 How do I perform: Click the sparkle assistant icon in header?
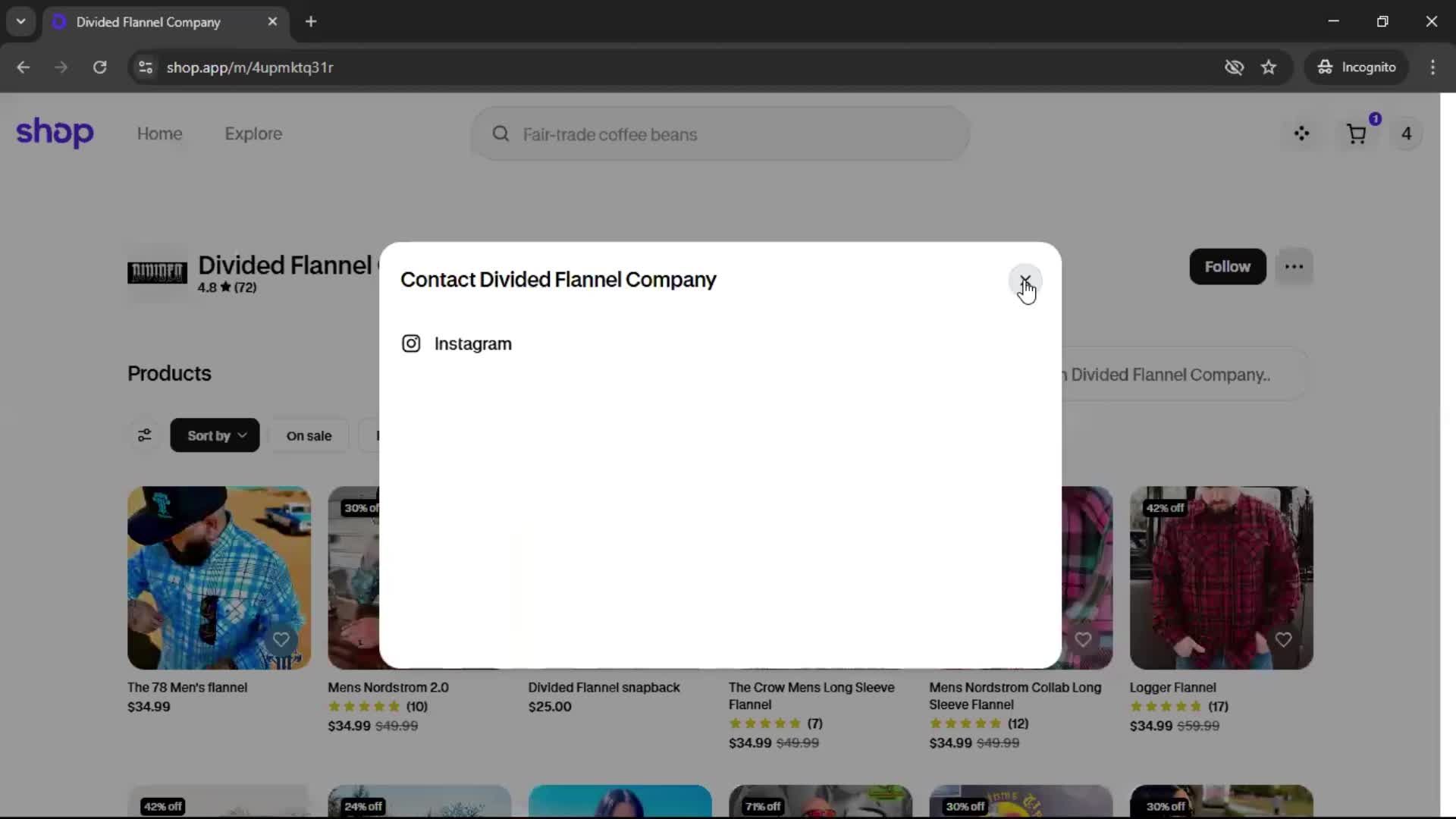[x=1301, y=133]
